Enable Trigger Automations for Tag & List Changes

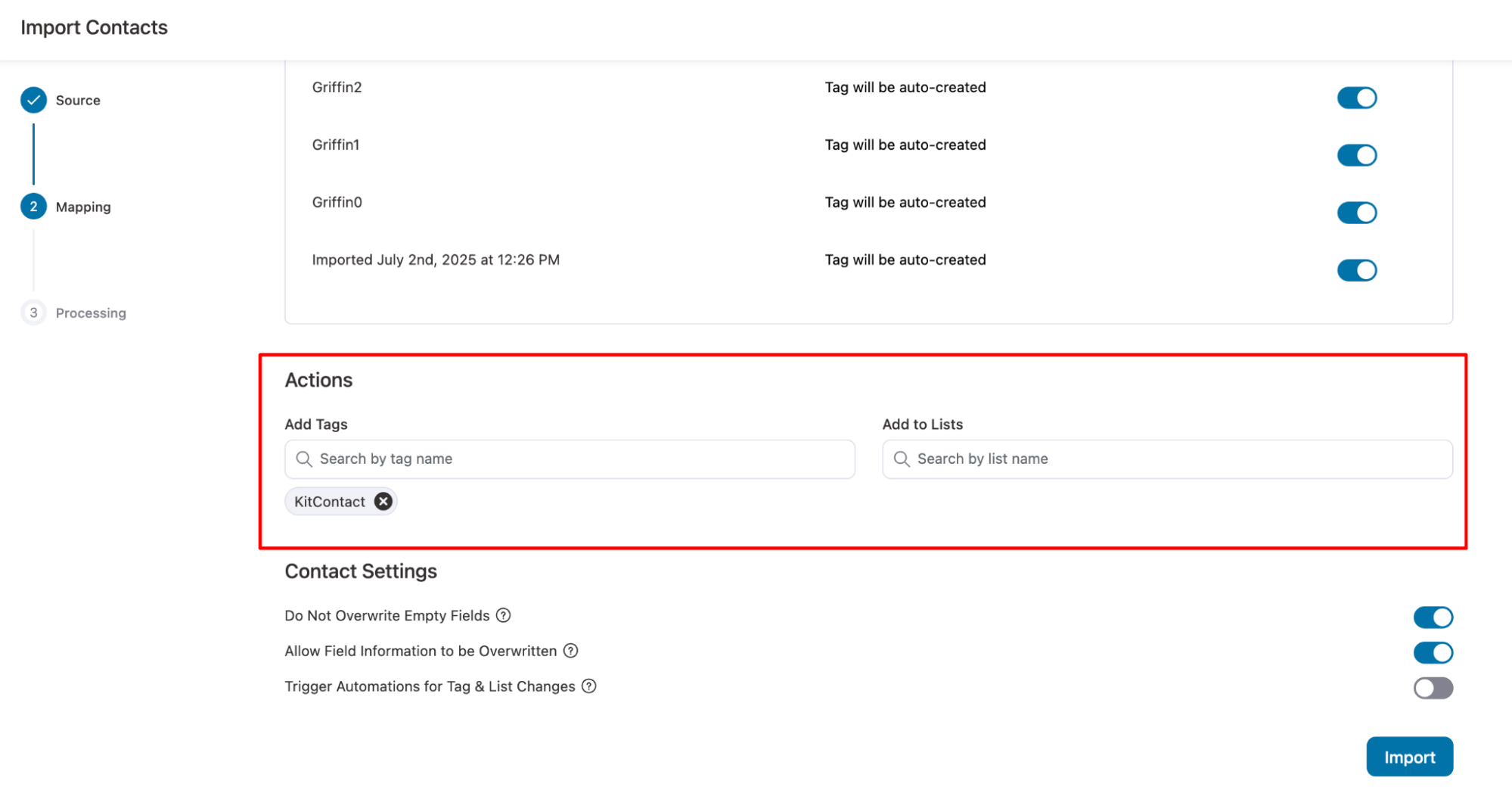[x=1433, y=688]
